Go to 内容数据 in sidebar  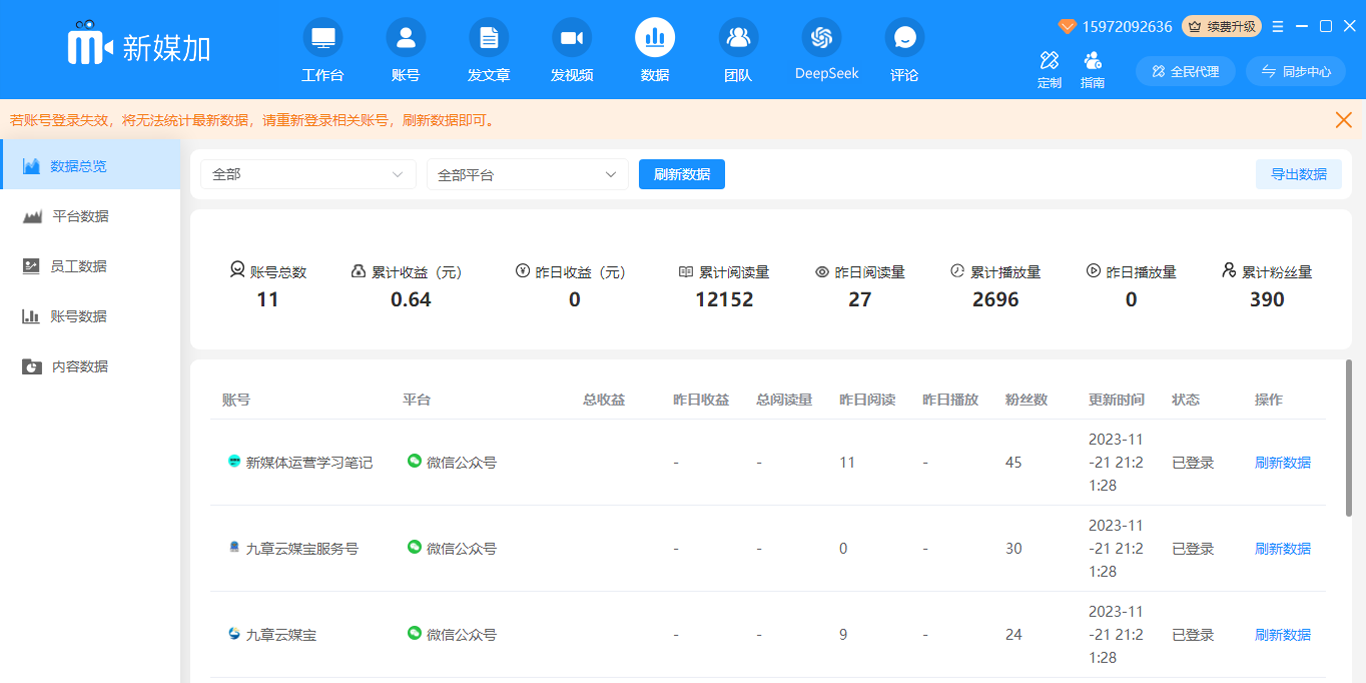pyautogui.click(x=79, y=366)
